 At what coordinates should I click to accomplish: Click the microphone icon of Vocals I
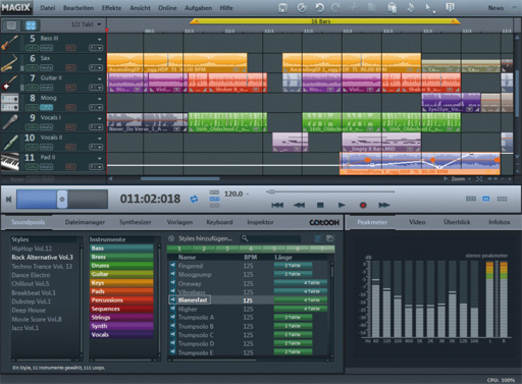coord(10,122)
